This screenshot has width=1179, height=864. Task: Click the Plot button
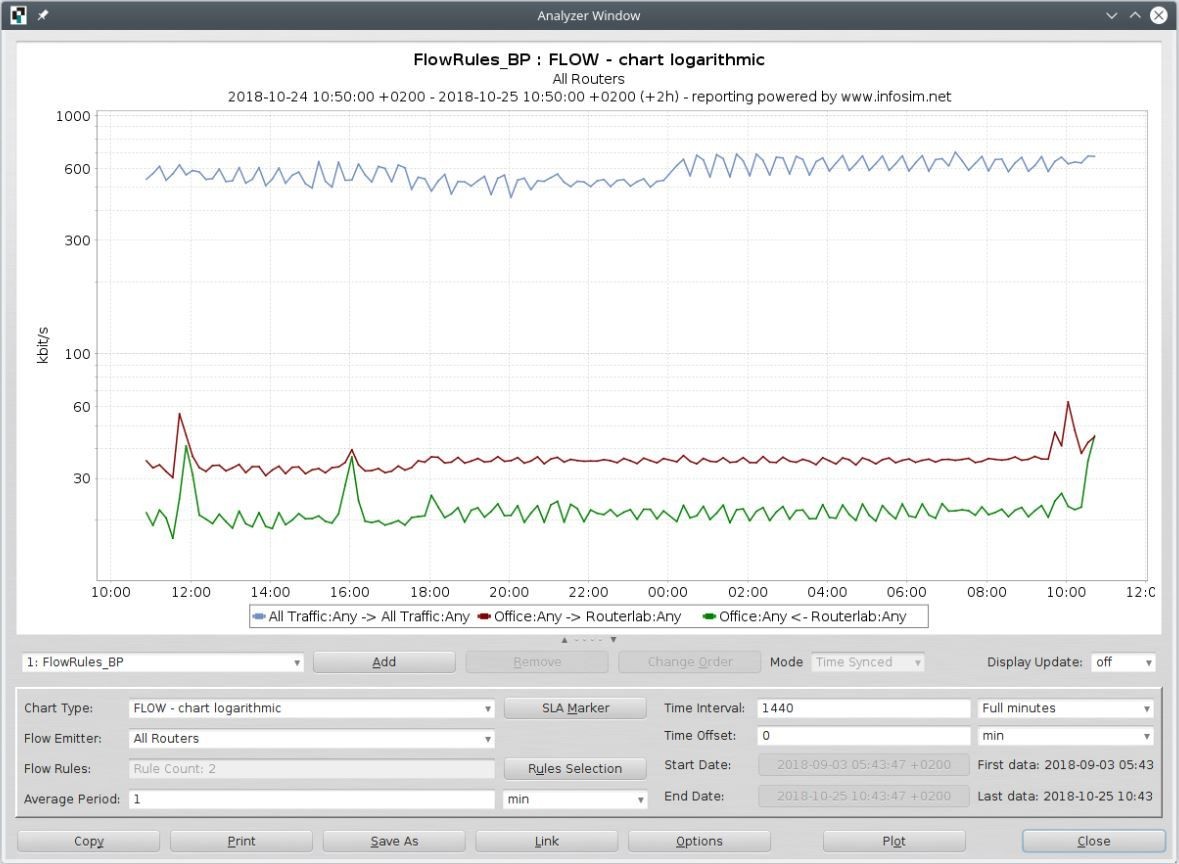(x=893, y=841)
